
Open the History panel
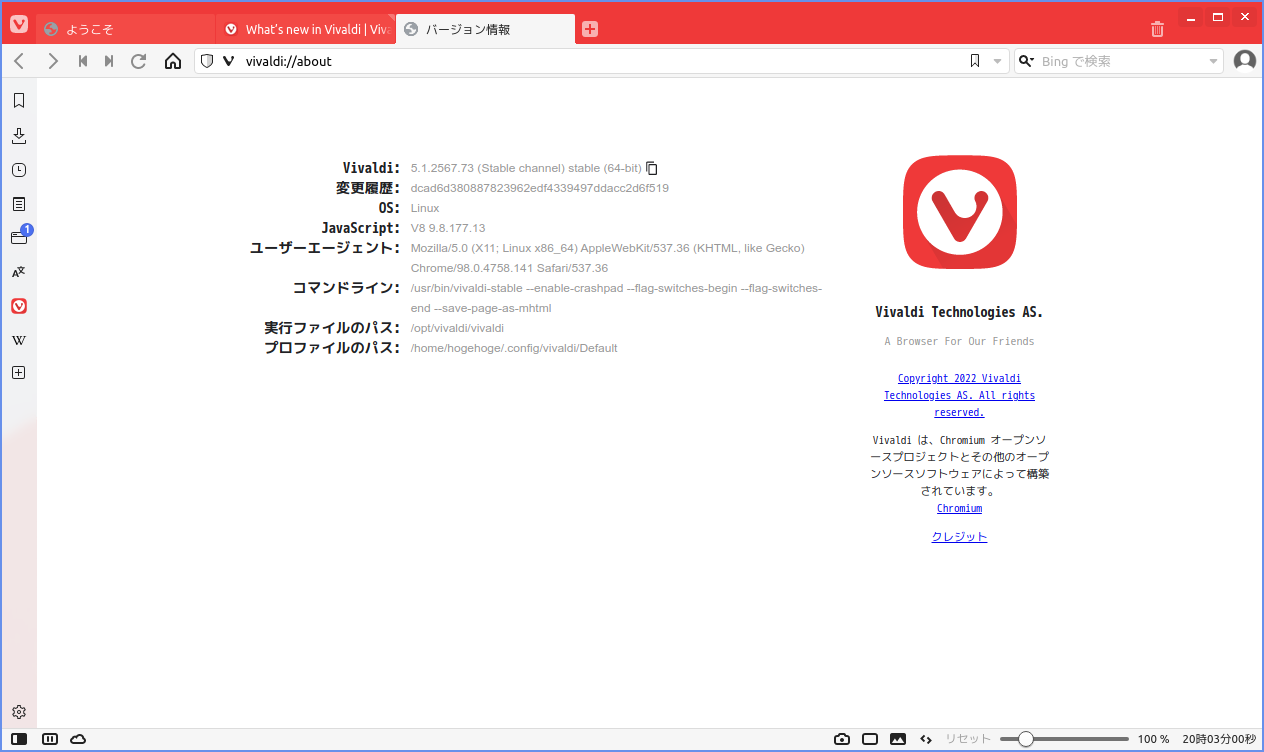19,170
